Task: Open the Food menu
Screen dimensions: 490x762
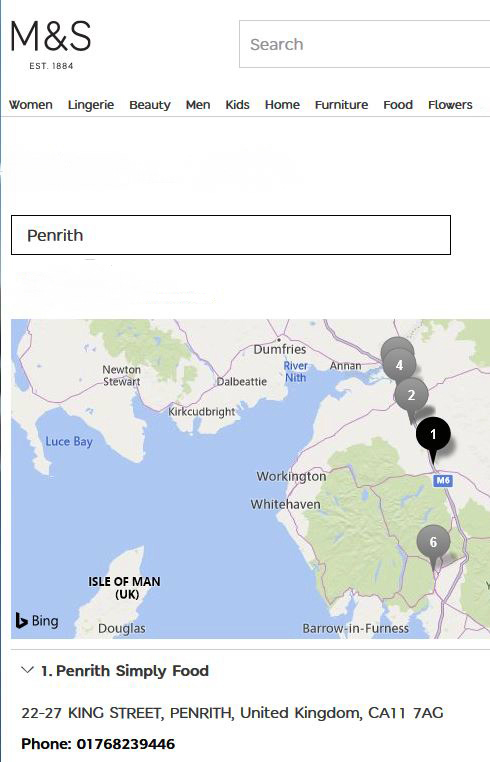Action: 398,104
